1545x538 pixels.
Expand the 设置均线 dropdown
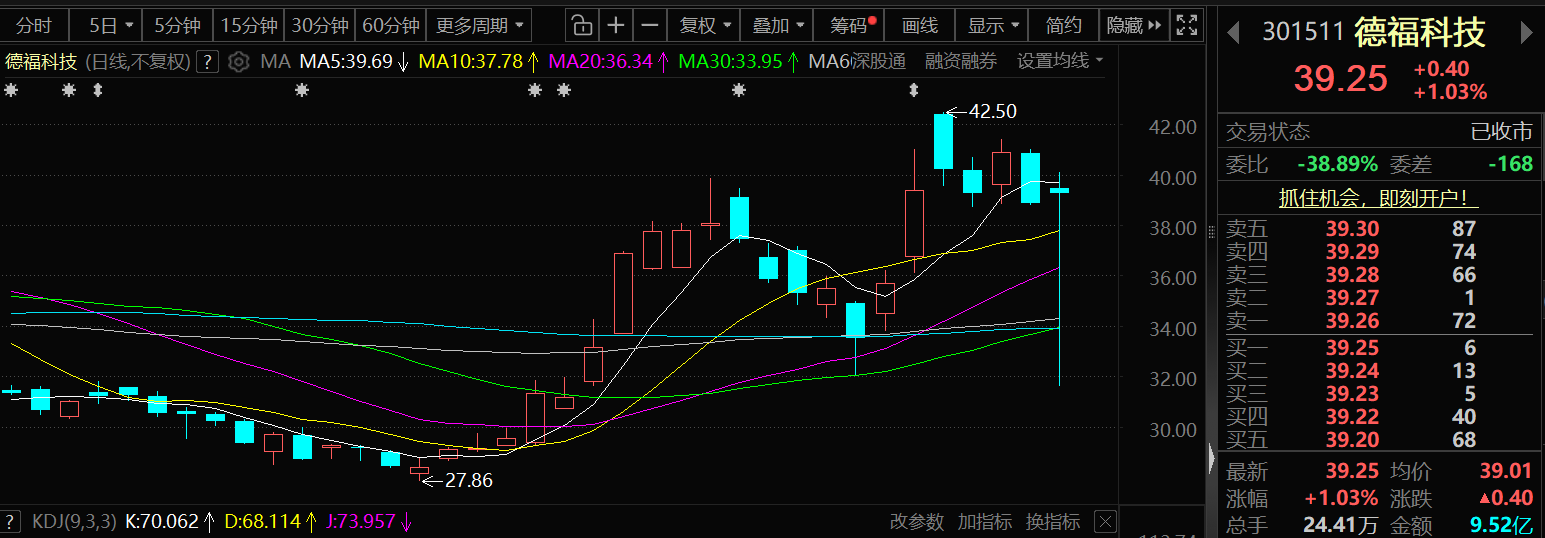click(1060, 62)
